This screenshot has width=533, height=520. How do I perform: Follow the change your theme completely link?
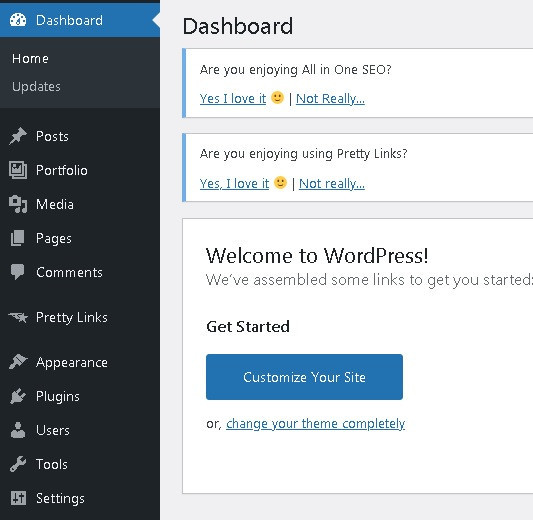[x=315, y=424]
